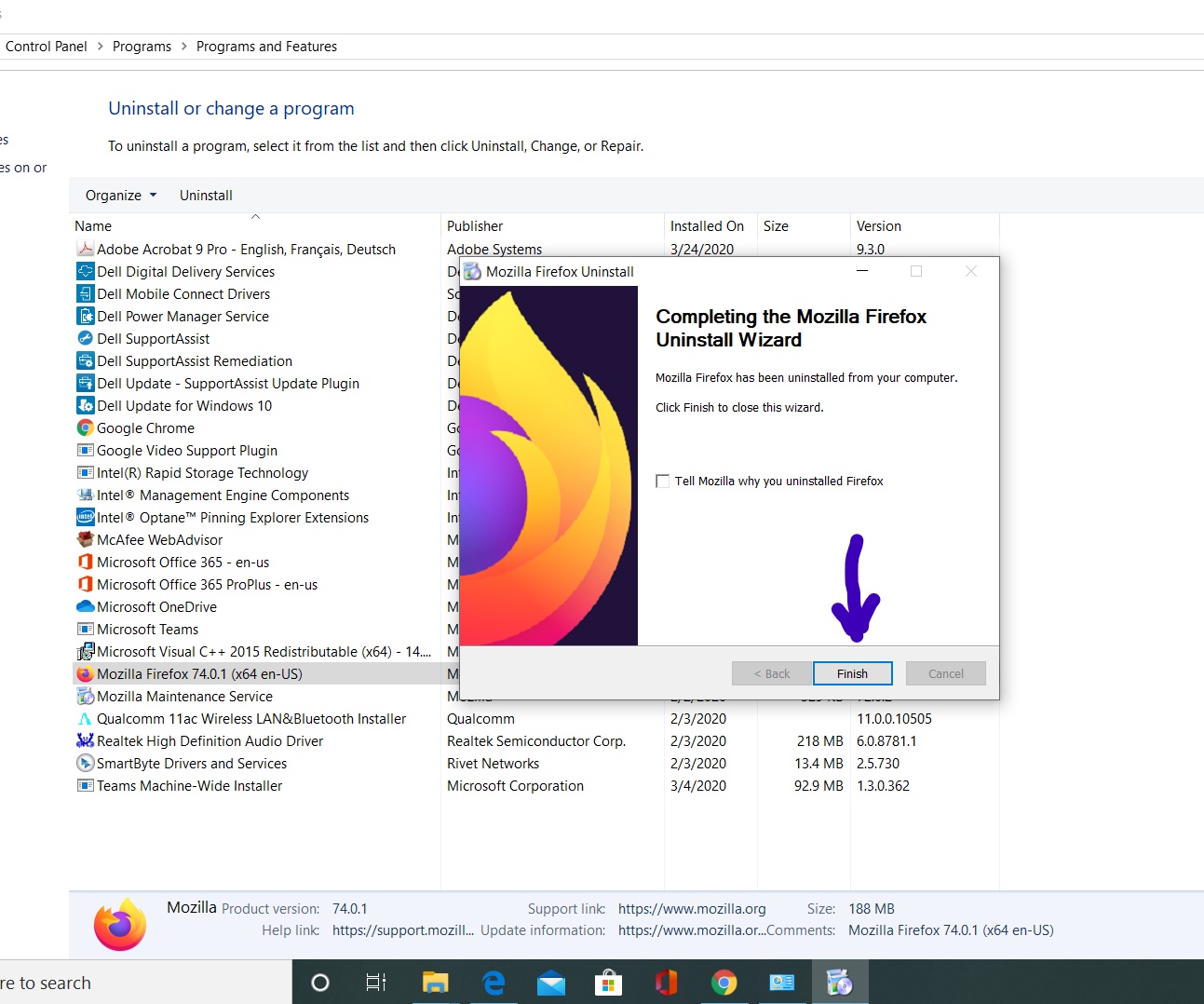Click the Intel Management Engine Components icon
The image size is (1204, 1004).
[x=85, y=495]
